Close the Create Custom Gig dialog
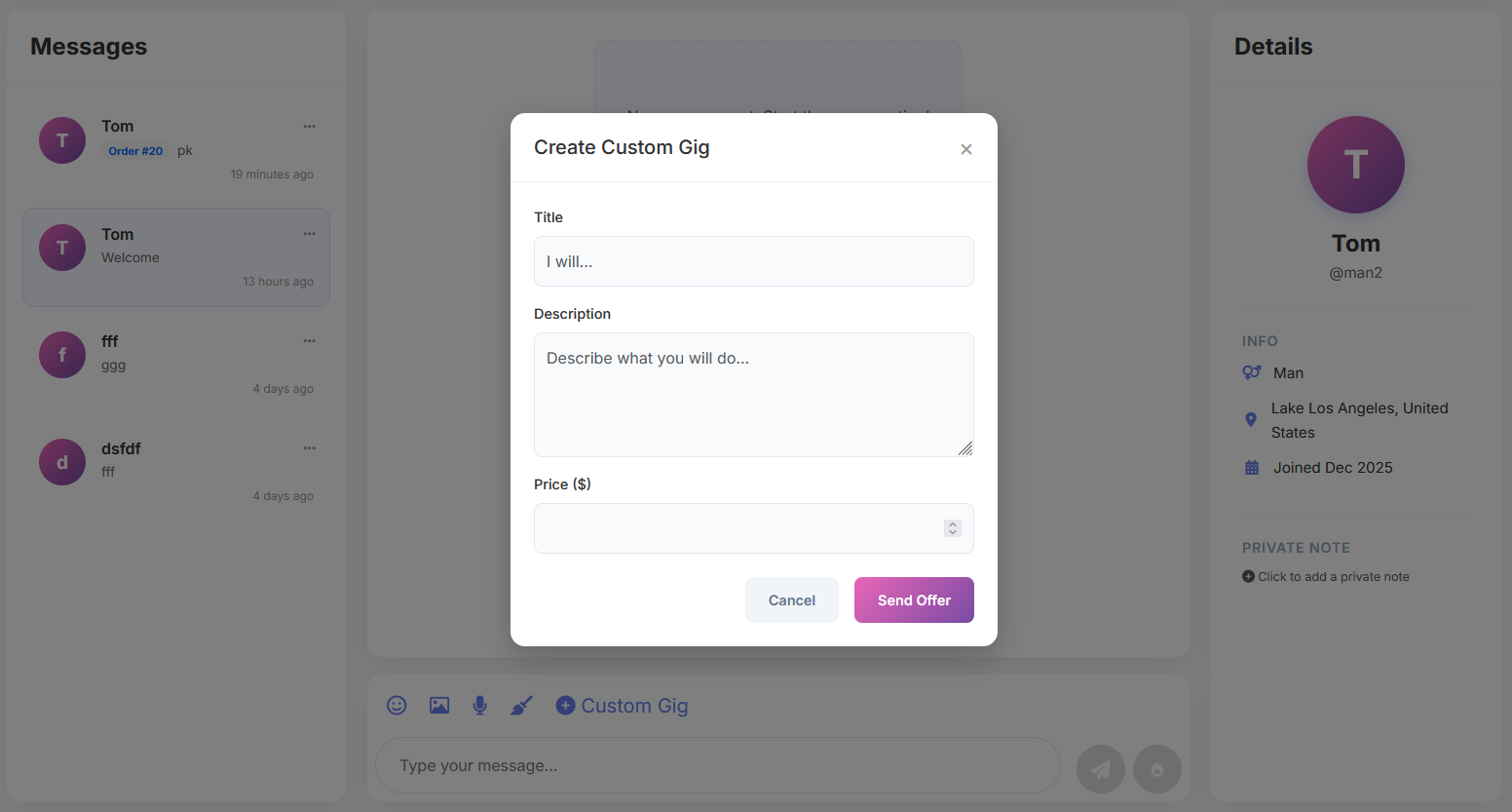This screenshot has width=1512, height=812. 965,149
